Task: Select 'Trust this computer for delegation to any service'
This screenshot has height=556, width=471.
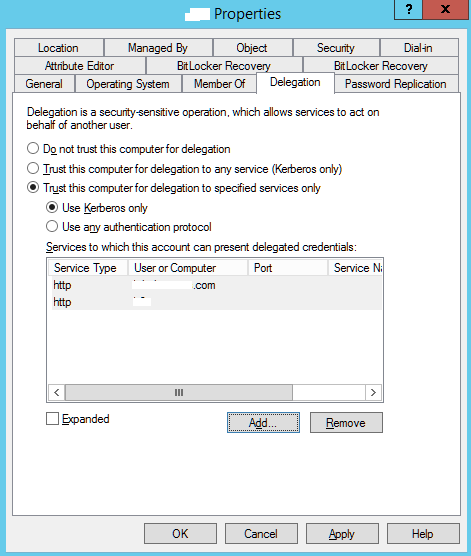Action: (x=33, y=168)
